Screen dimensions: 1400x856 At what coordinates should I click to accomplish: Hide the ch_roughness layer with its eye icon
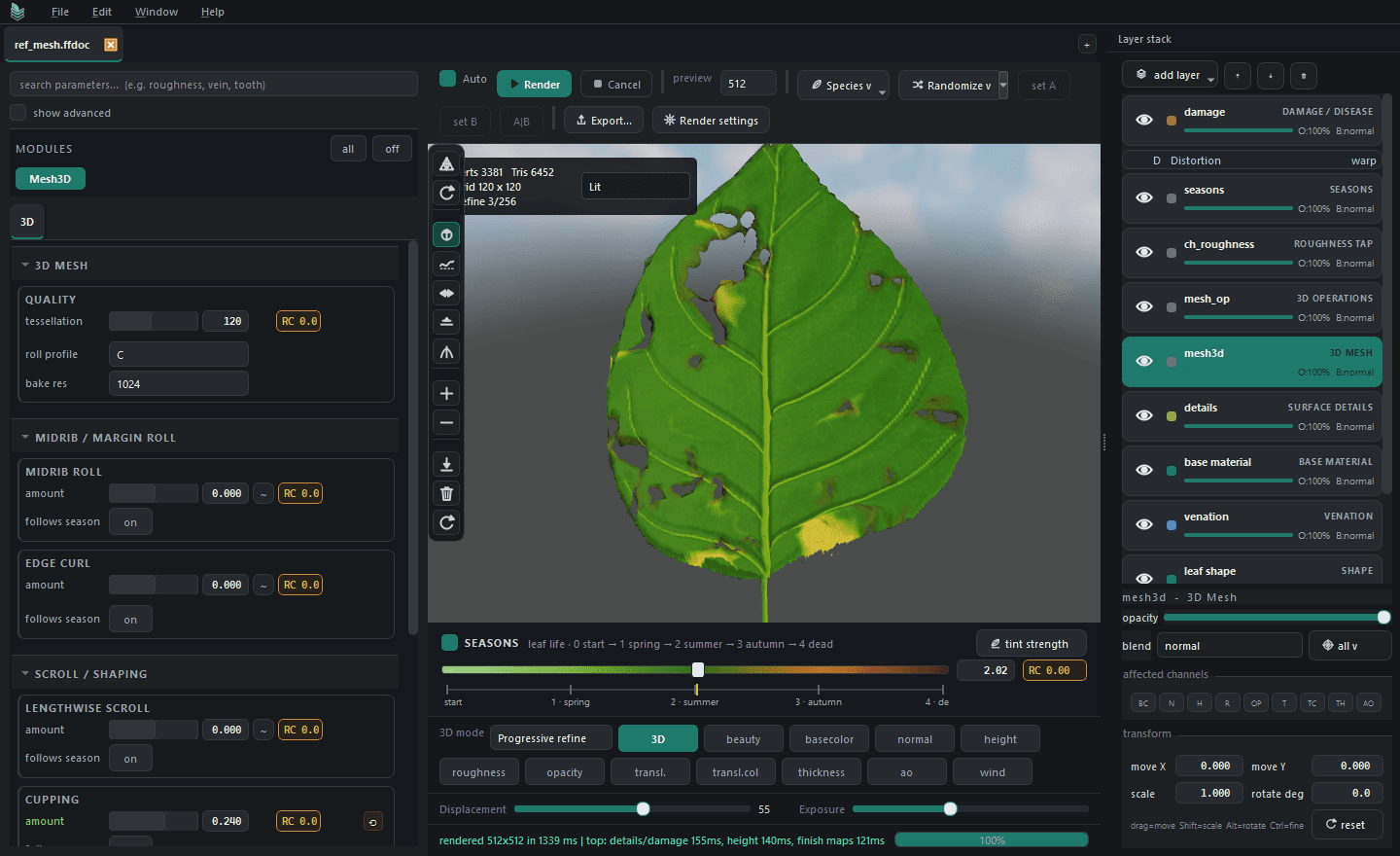point(1144,252)
